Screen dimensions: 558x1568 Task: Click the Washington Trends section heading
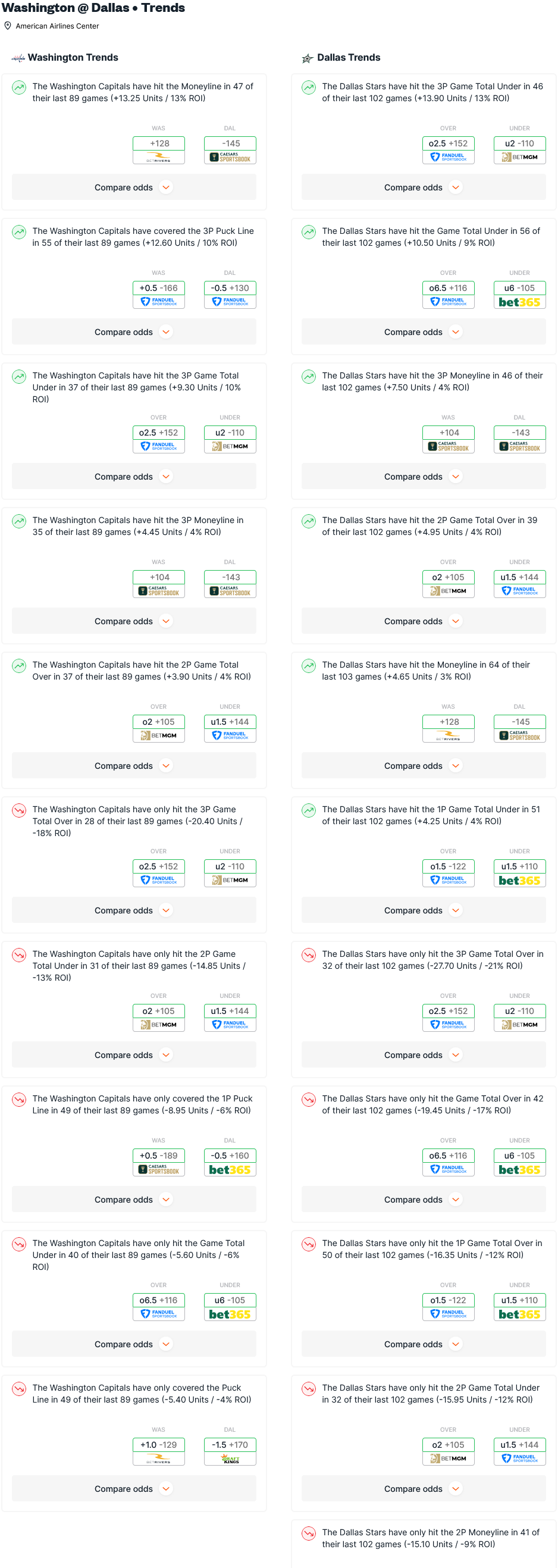coord(73,58)
